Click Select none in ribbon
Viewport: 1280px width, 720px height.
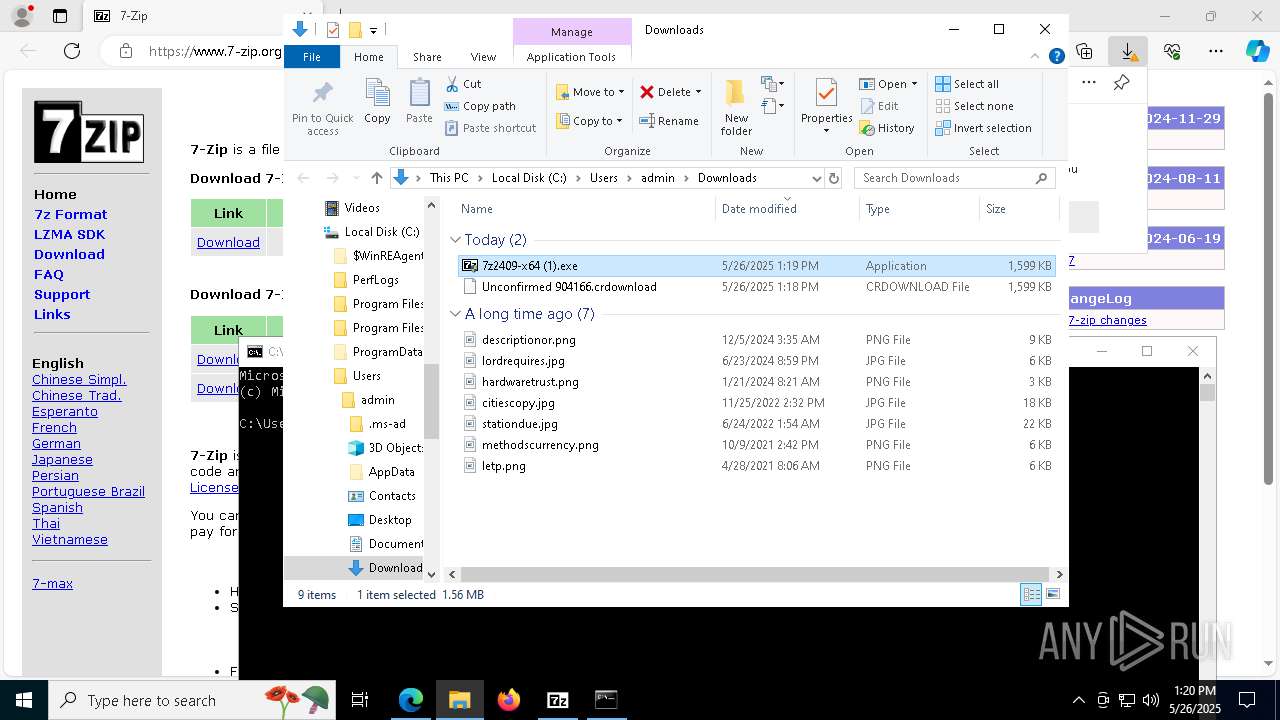[974, 106]
